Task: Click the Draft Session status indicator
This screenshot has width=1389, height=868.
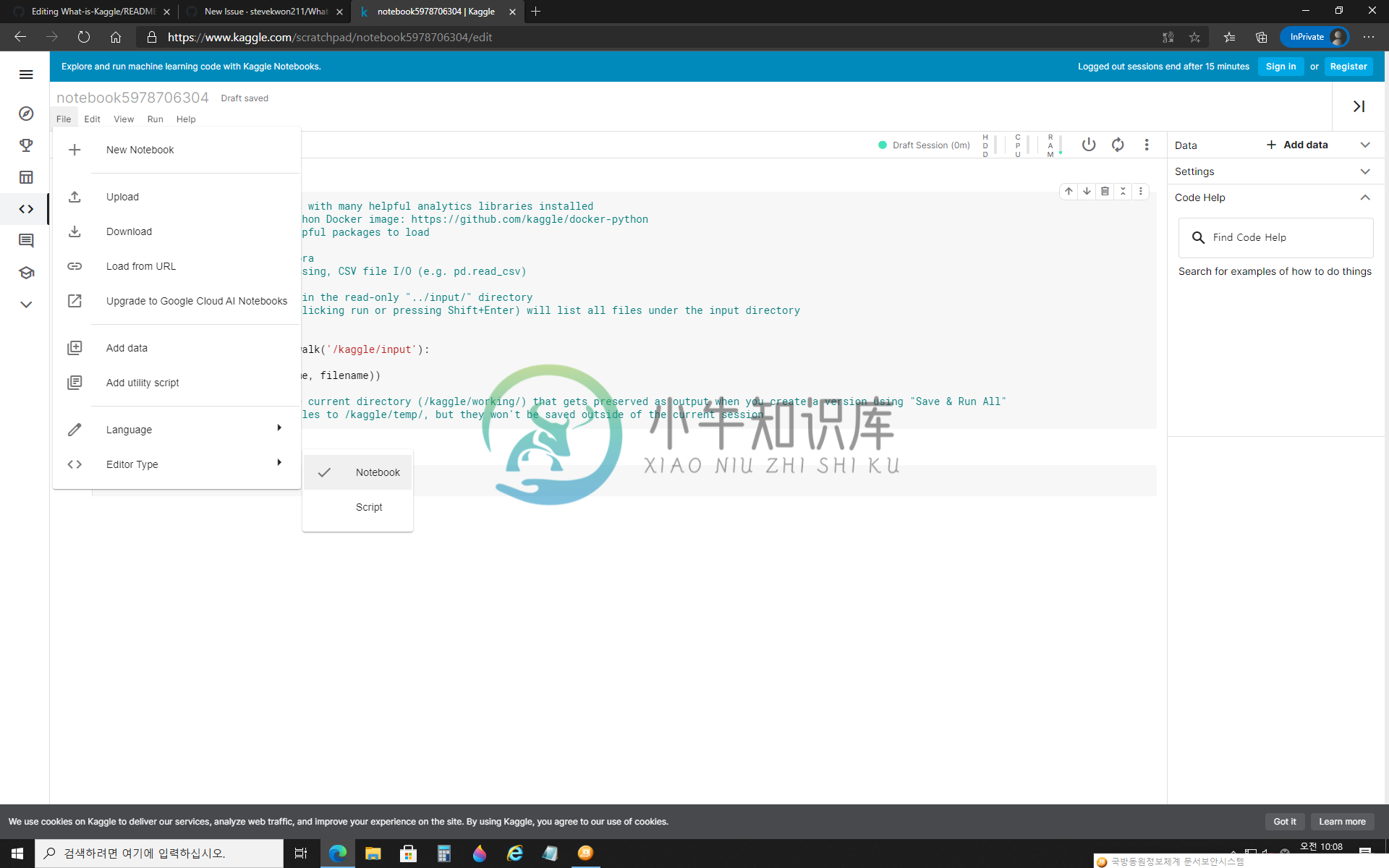Action: point(924,145)
